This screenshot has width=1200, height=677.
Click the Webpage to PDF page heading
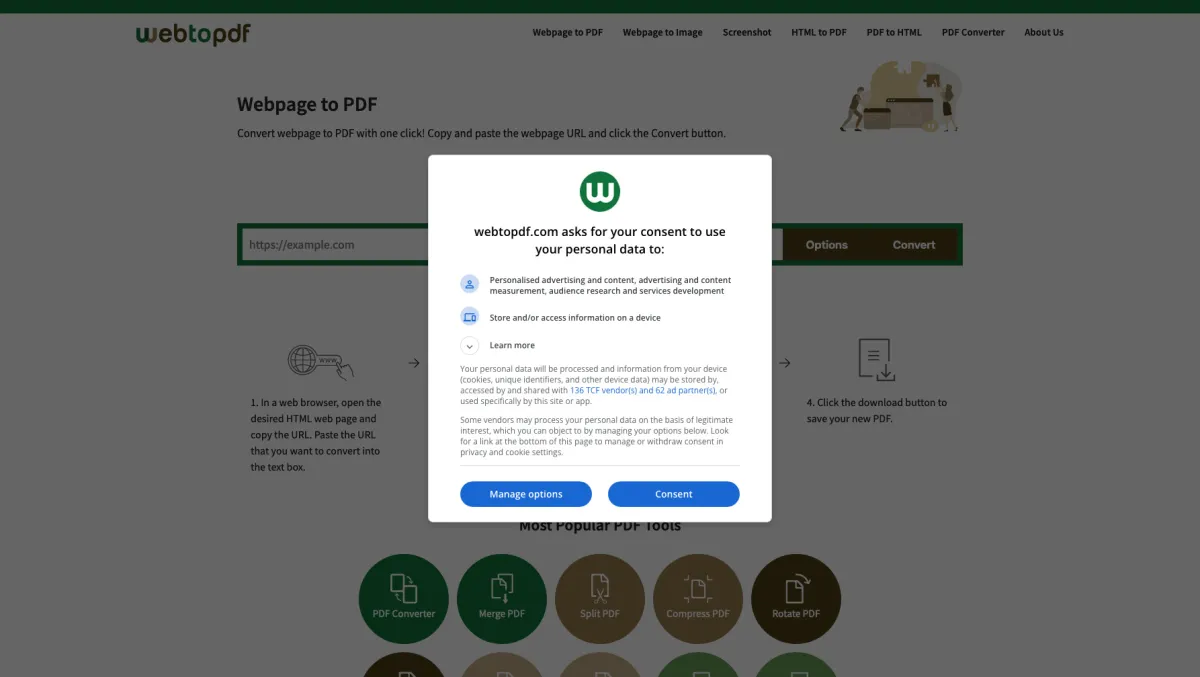(307, 104)
